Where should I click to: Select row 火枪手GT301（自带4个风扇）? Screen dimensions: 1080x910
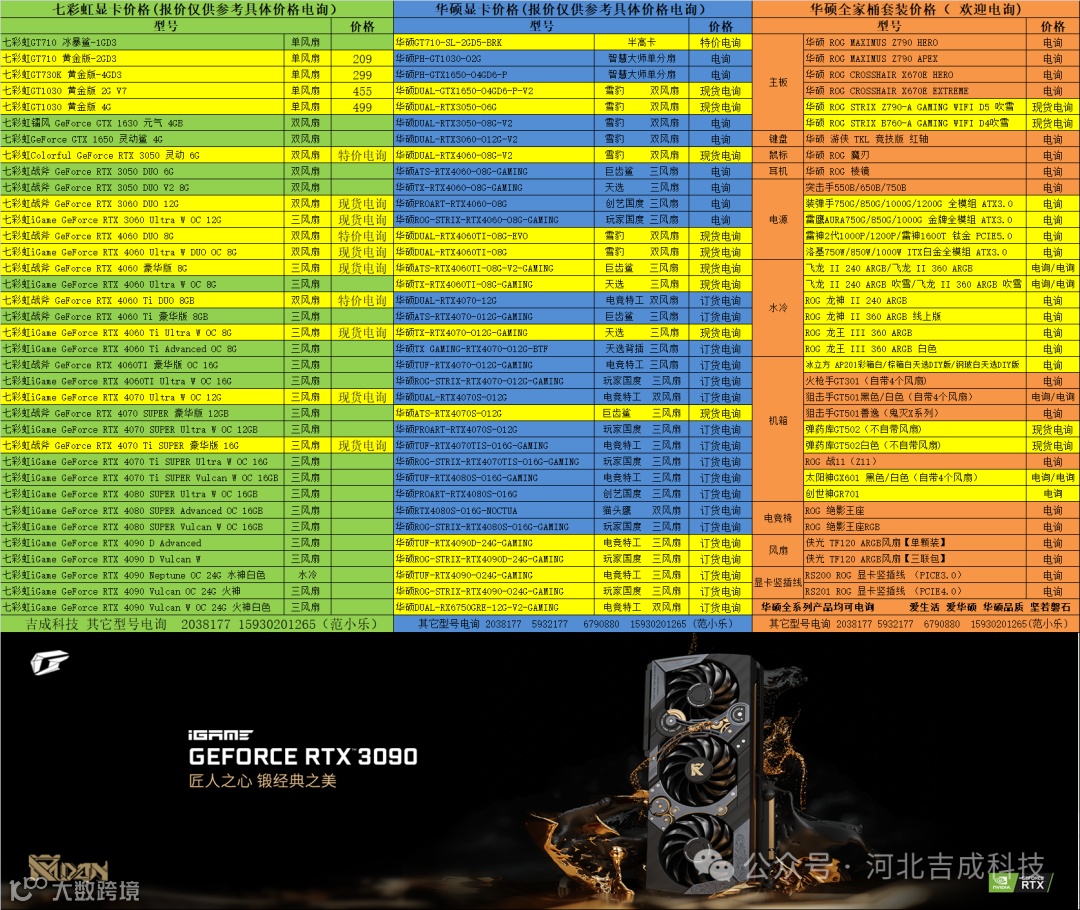(942, 381)
